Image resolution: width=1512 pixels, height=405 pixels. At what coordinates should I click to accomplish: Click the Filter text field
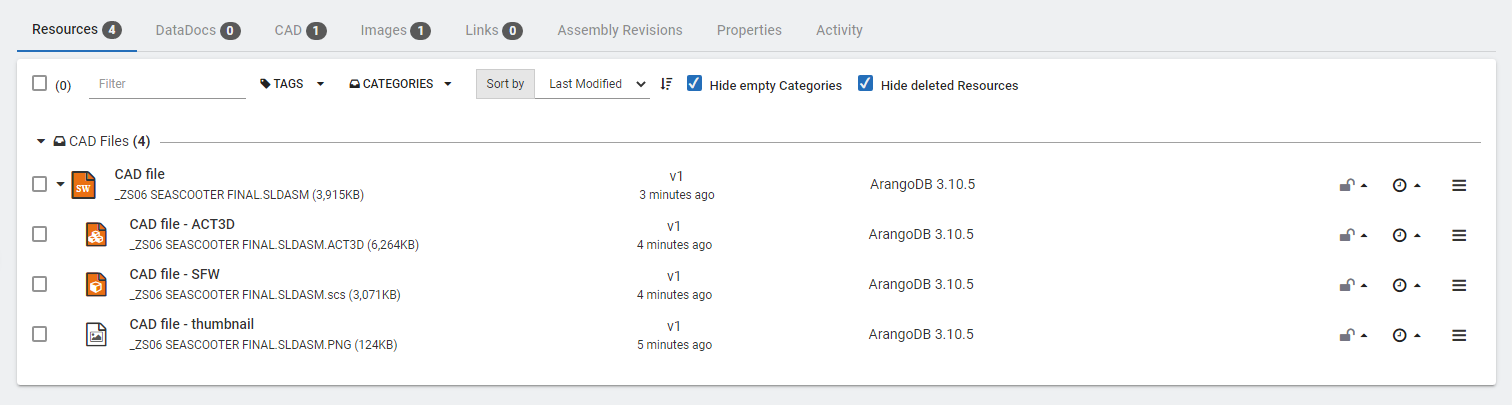pos(167,84)
